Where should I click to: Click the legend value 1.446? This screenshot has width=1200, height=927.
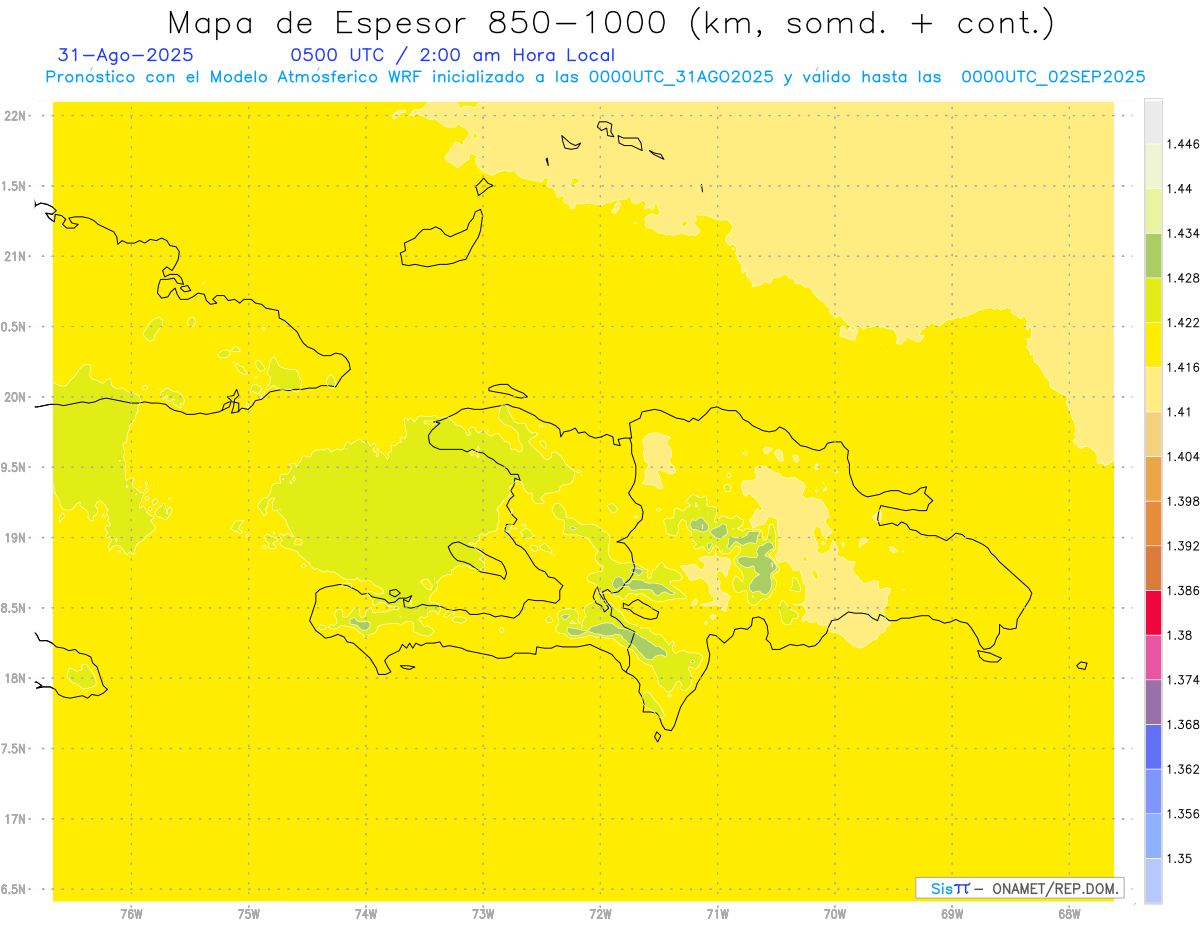1185,144
